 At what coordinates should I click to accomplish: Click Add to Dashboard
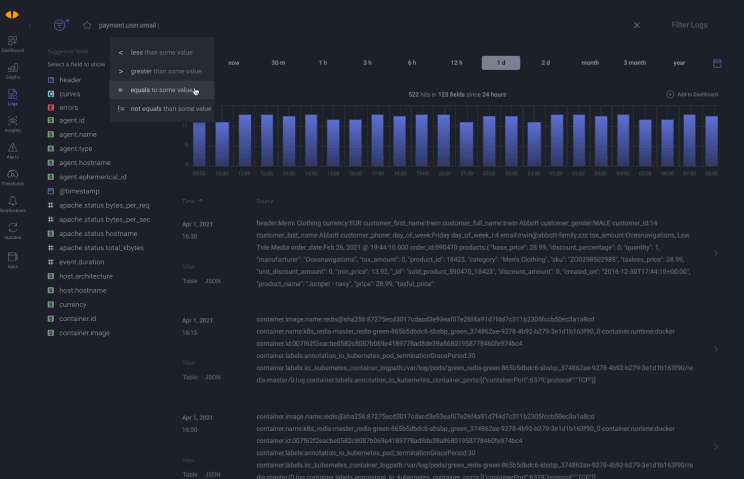(692, 94)
